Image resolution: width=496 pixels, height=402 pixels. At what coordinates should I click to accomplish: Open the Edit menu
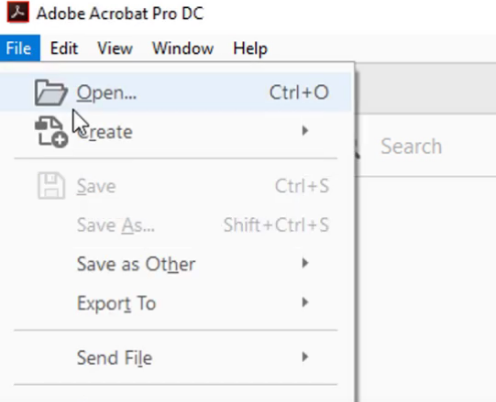[64, 48]
